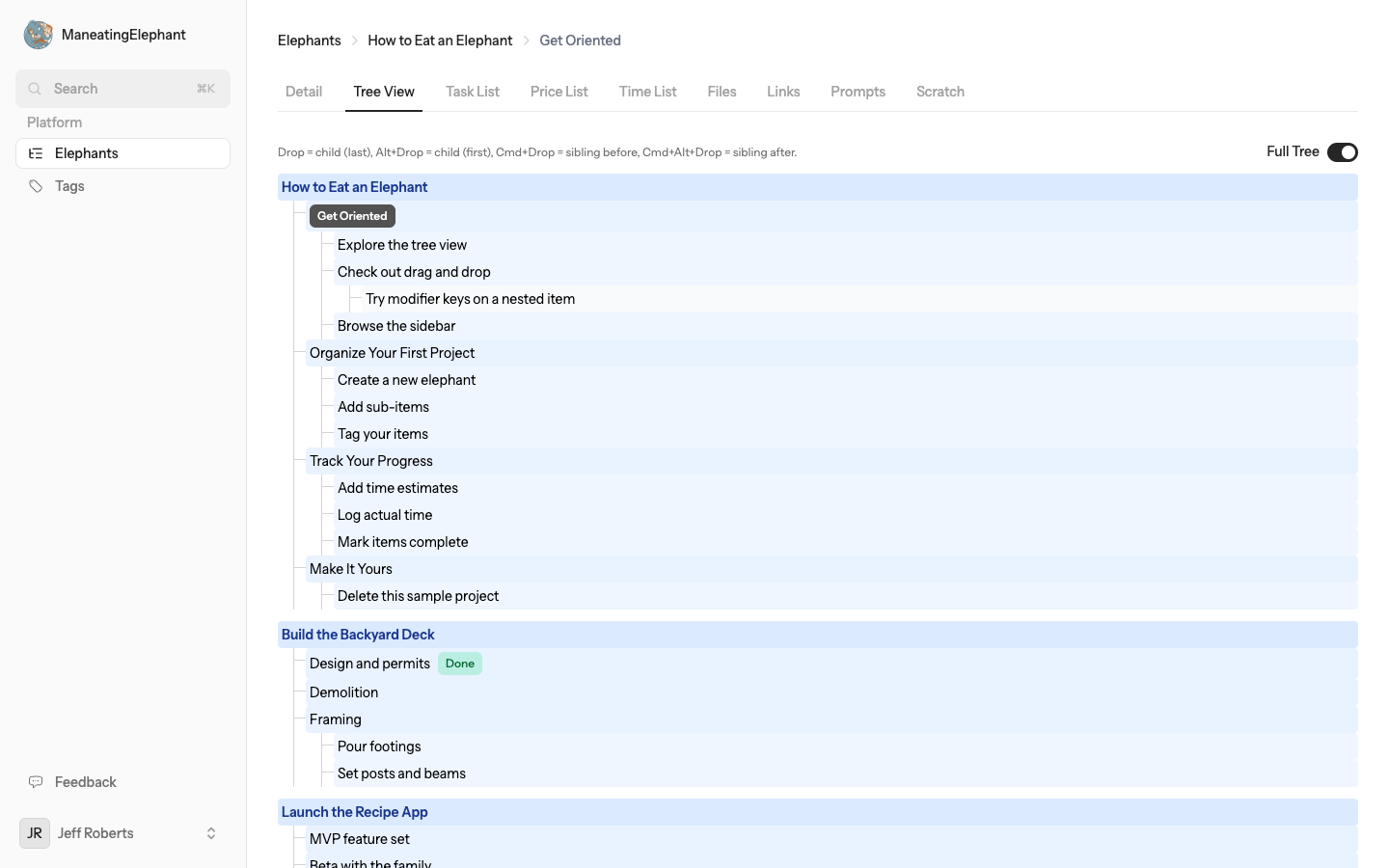Click the Elephants tree icon in sidebar

pyautogui.click(x=36, y=153)
